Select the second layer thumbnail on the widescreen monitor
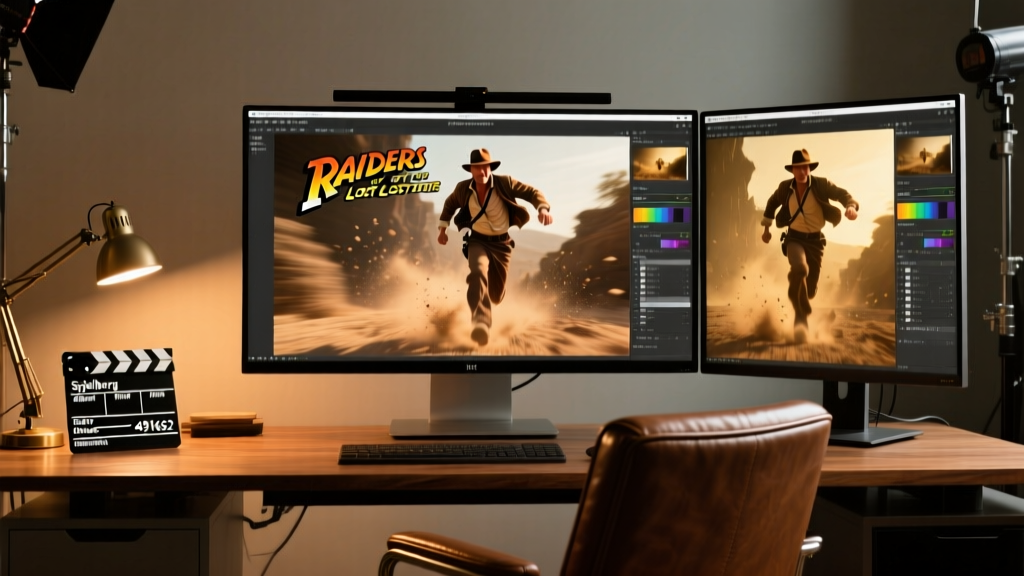 (643, 275)
